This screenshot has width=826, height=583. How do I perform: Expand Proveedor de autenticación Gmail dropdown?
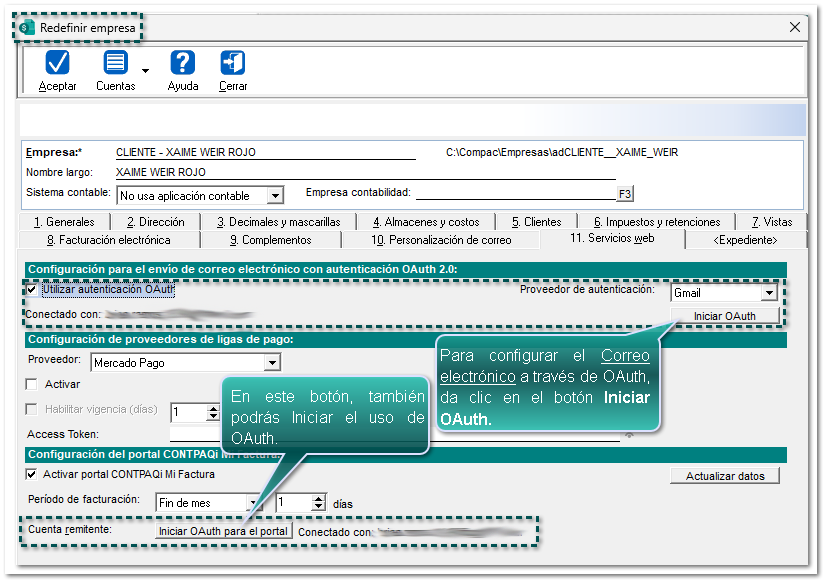768,293
